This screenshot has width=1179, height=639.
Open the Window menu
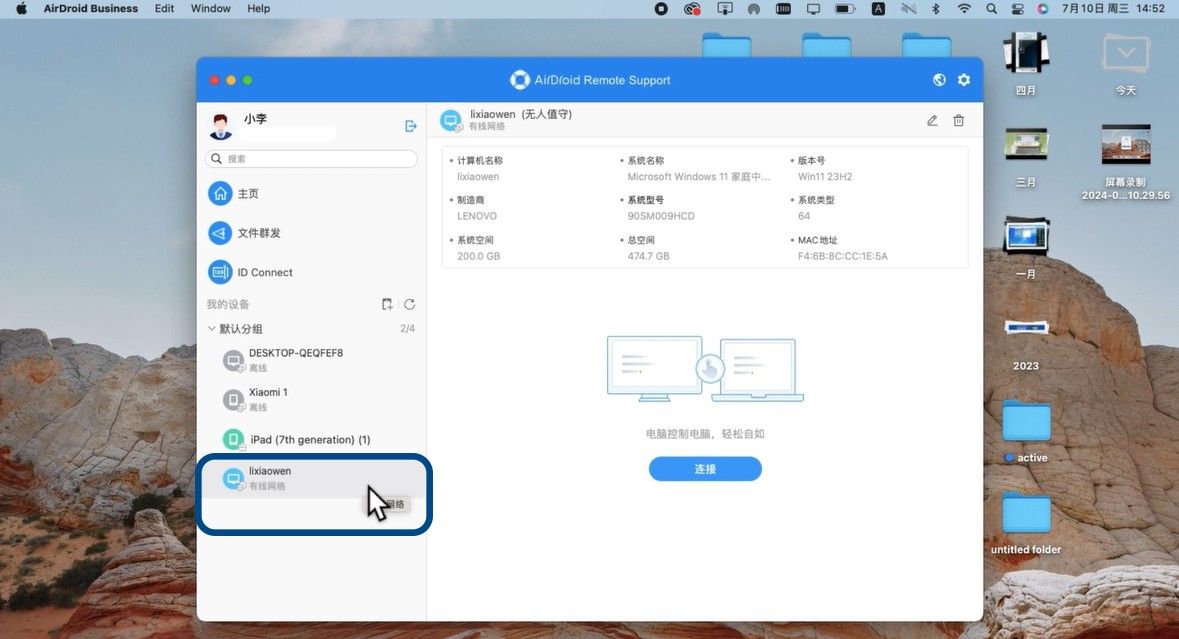(x=211, y=8)
